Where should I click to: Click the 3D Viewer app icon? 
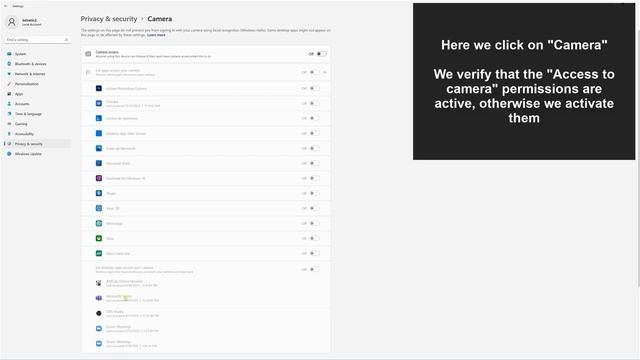point(99,208)
